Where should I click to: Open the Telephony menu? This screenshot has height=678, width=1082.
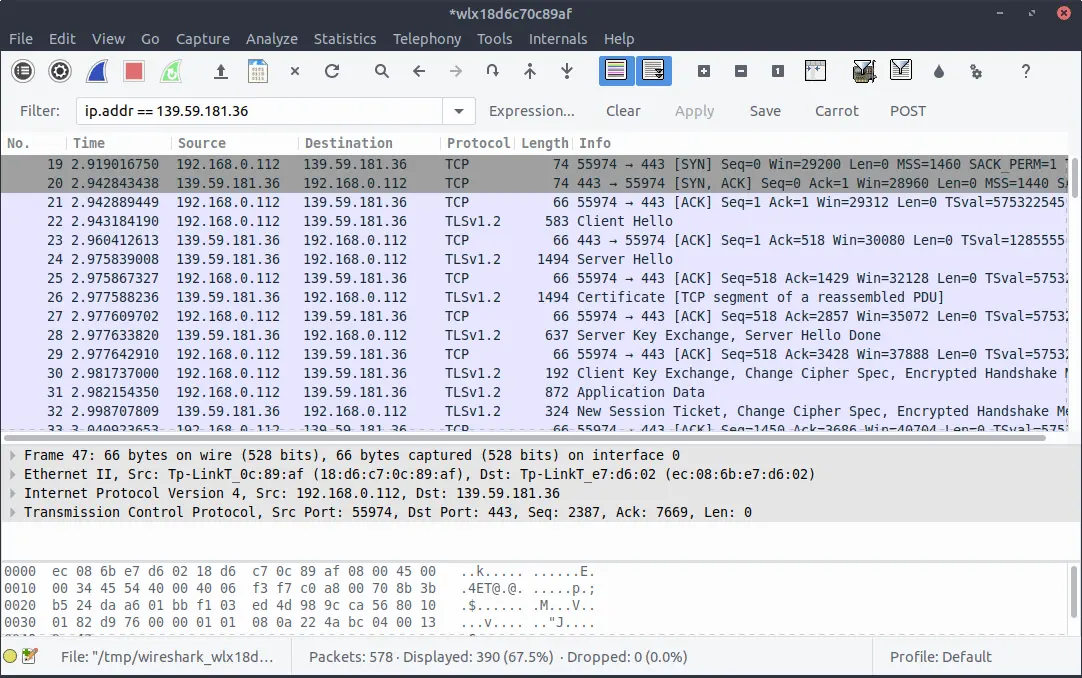427,39
